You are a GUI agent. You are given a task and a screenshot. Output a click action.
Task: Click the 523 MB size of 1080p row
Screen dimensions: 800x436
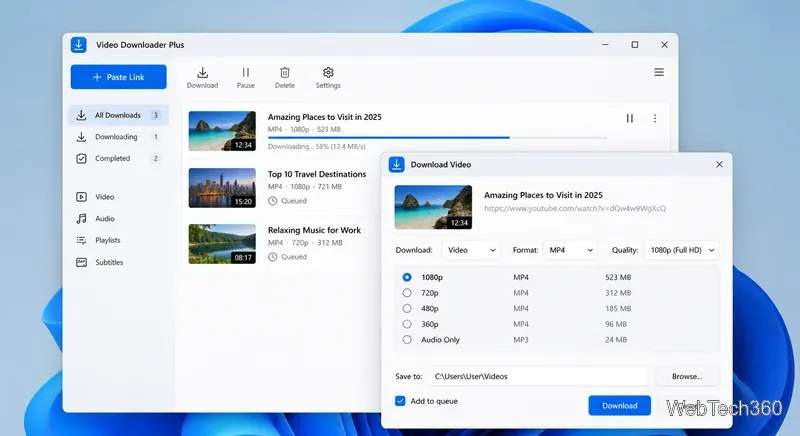coord(618,277)
